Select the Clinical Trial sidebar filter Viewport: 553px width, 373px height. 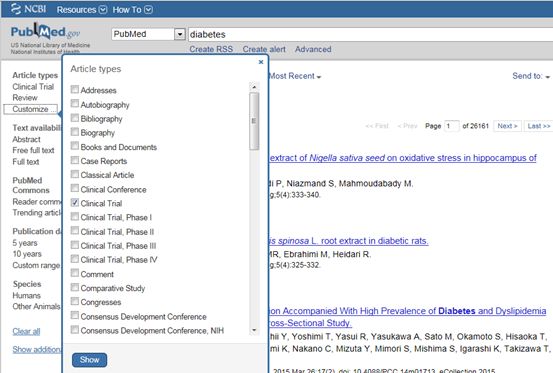point(33,86)
